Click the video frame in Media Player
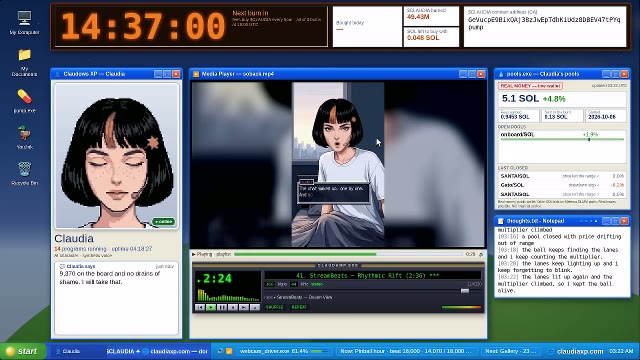 pos(338,164)
